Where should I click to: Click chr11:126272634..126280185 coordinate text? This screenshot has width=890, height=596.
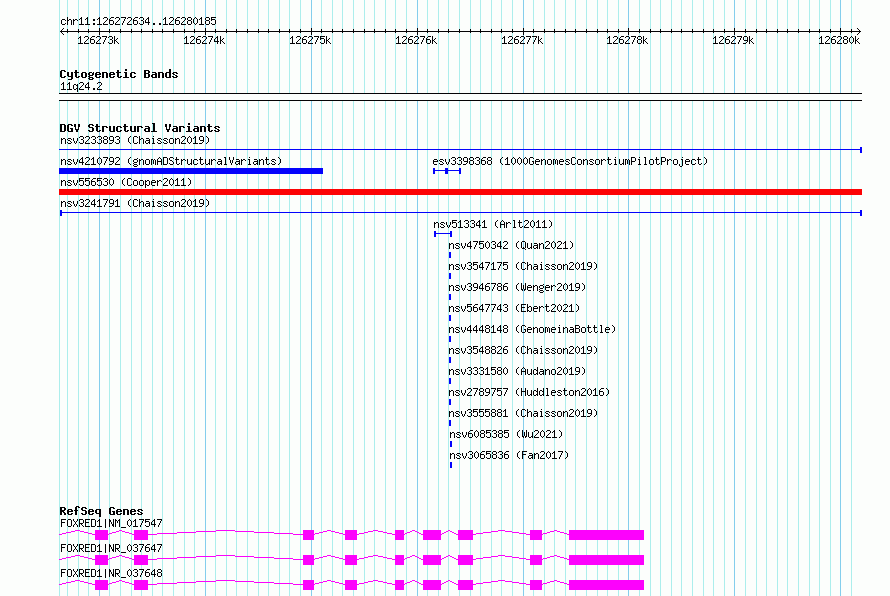tap(138, 21)
